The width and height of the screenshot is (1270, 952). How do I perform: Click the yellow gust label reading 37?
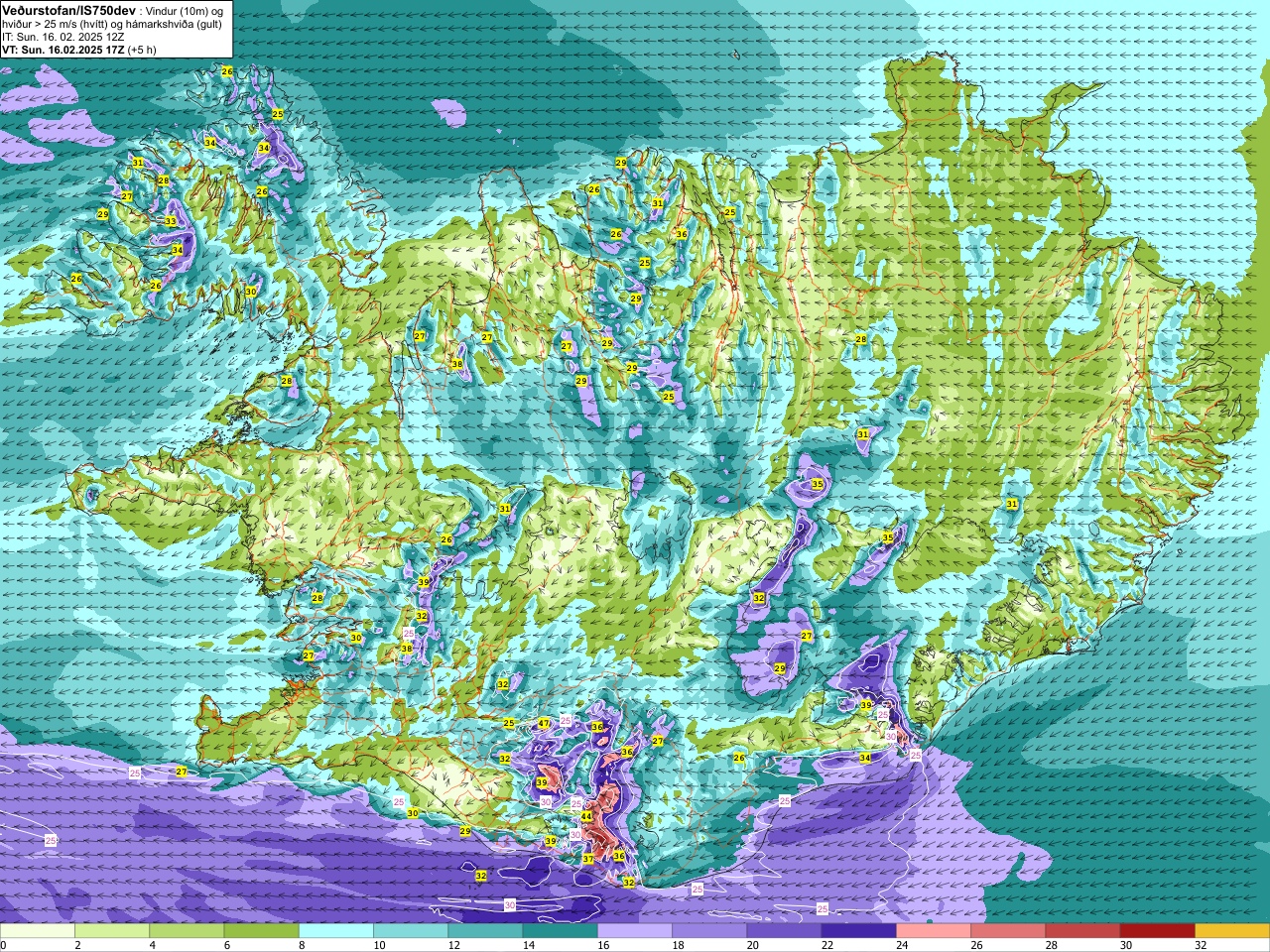(x=588, y=859)
